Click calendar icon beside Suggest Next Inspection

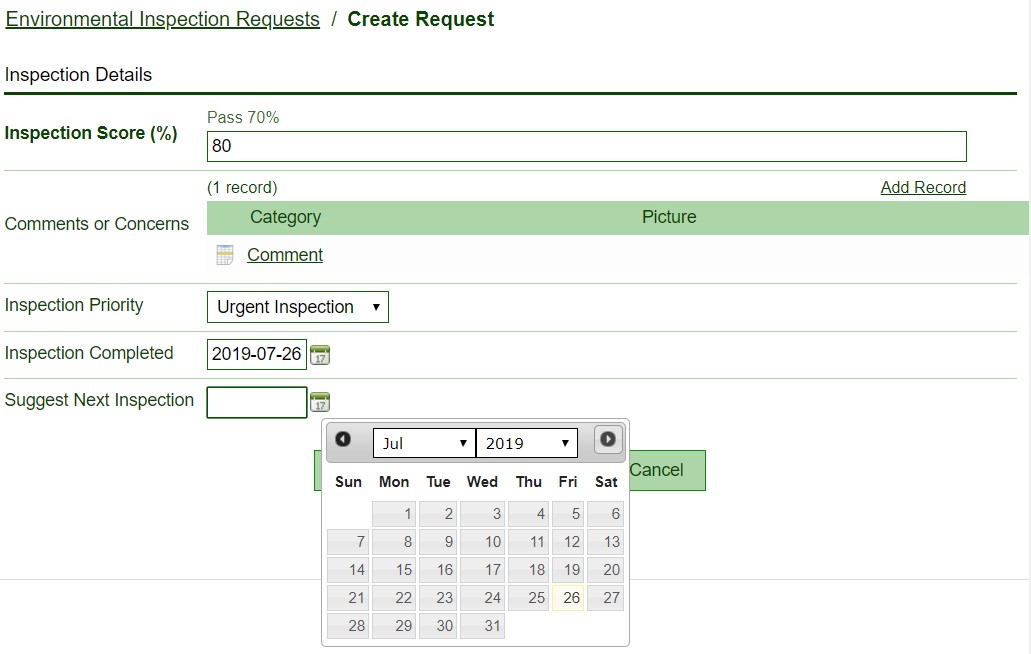[x=320, y=402]
